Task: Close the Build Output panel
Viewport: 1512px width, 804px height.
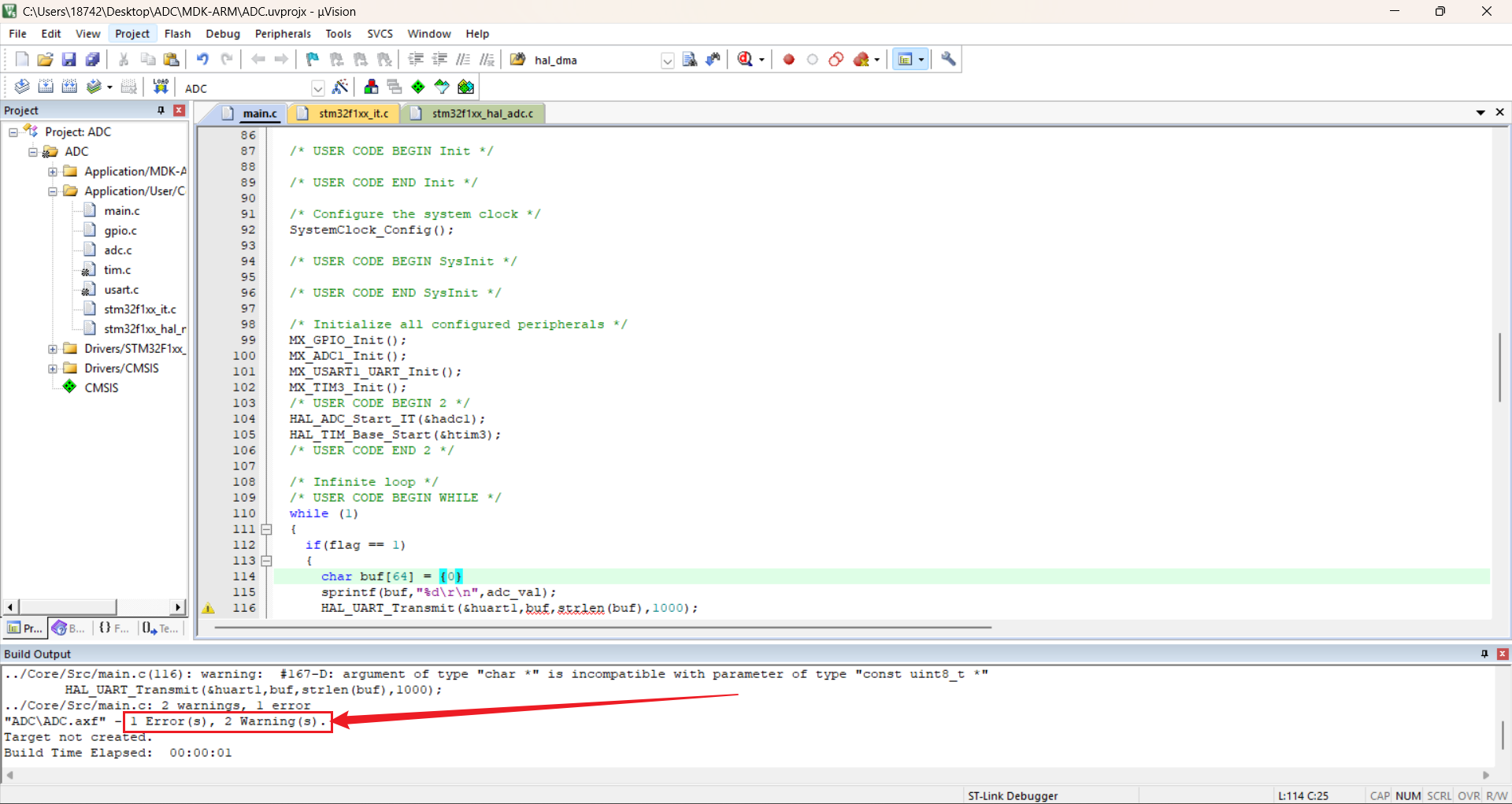Action: coord(1502,654)
